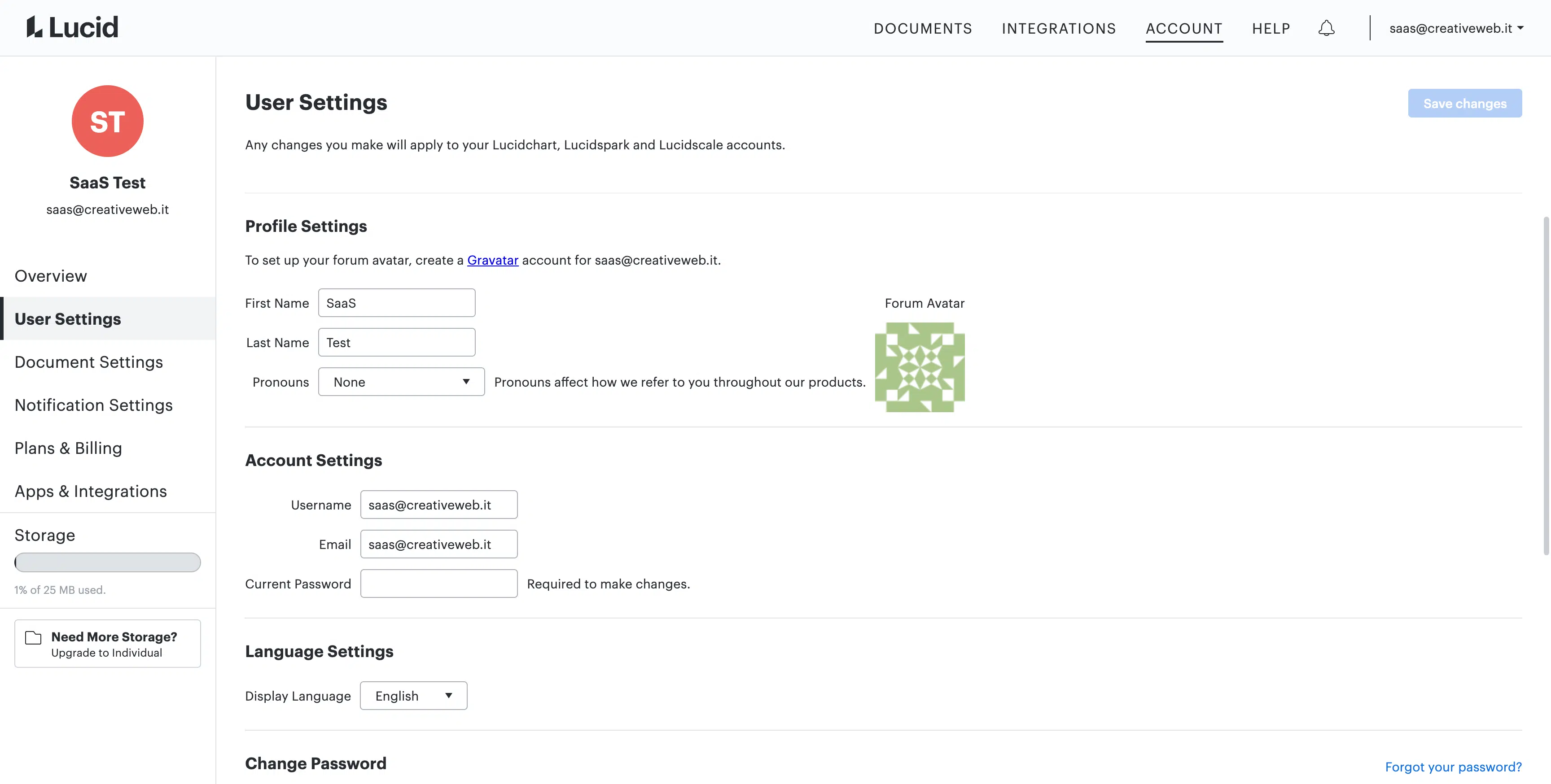Focus the Last Name field
This screenshot has height=784, width=1551.
[397, 342]
